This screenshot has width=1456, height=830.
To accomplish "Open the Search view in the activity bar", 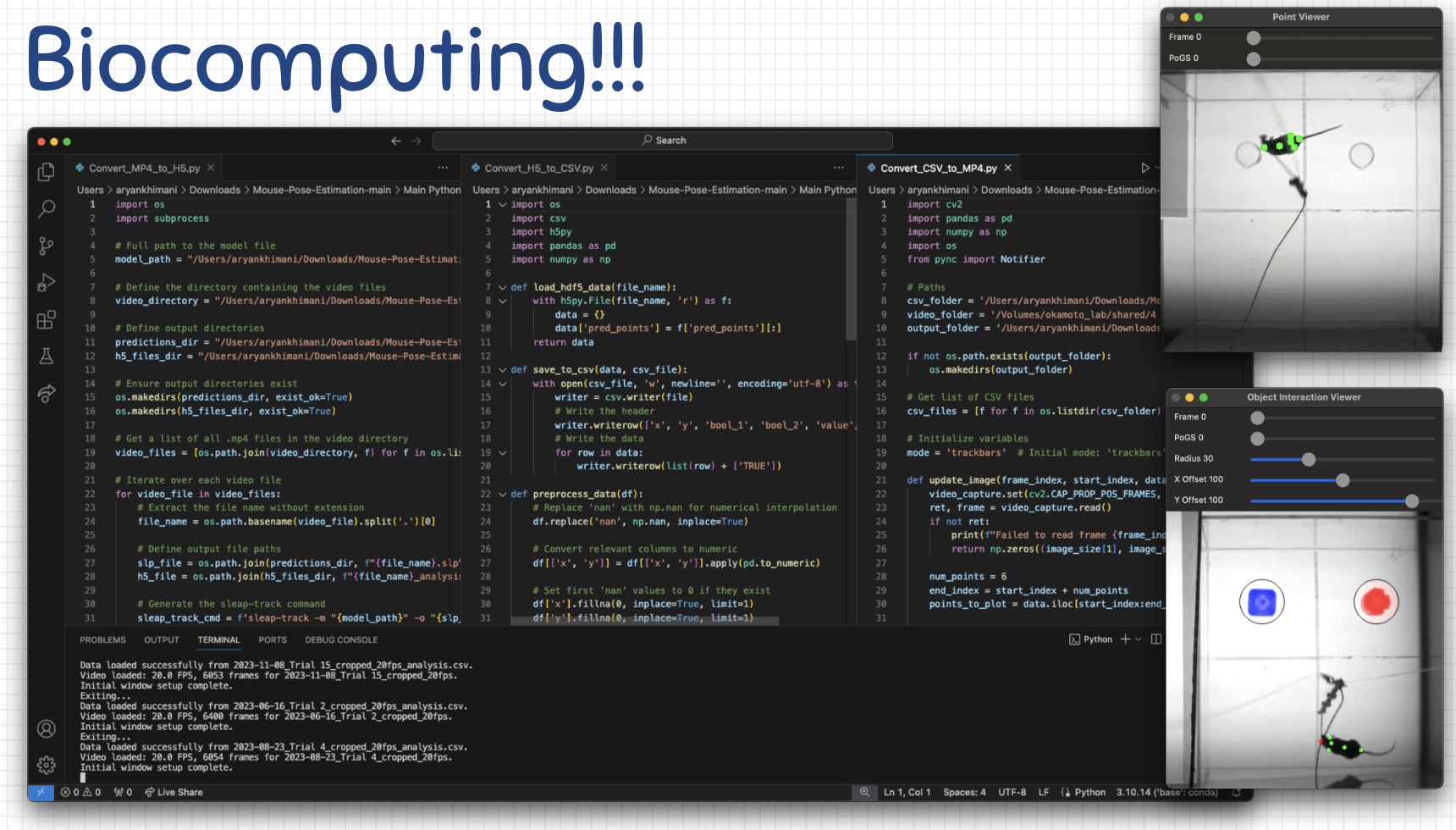I will (47, 208).
